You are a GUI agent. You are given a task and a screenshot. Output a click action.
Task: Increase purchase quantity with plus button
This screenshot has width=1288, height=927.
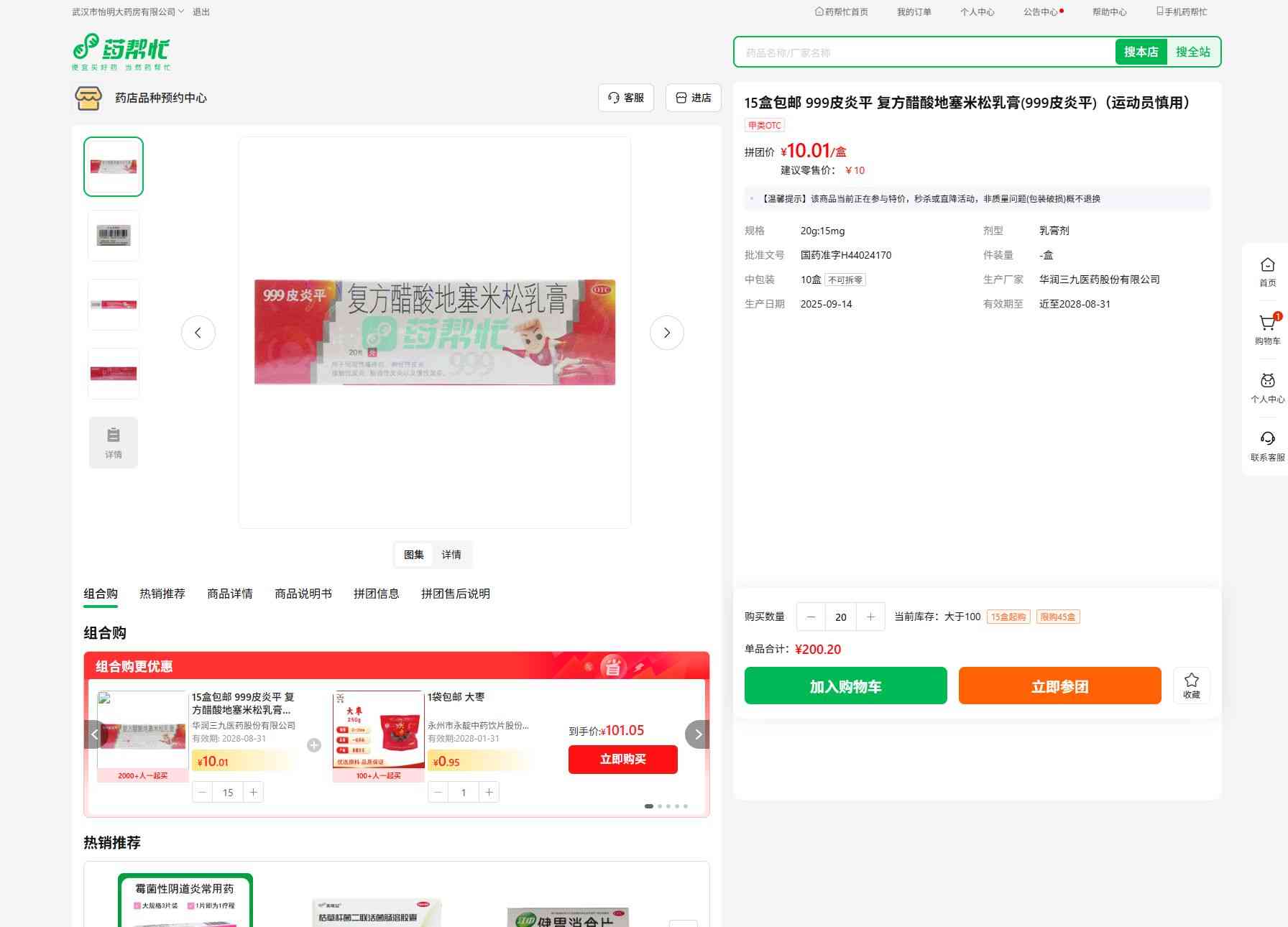[x=870, y=617]
